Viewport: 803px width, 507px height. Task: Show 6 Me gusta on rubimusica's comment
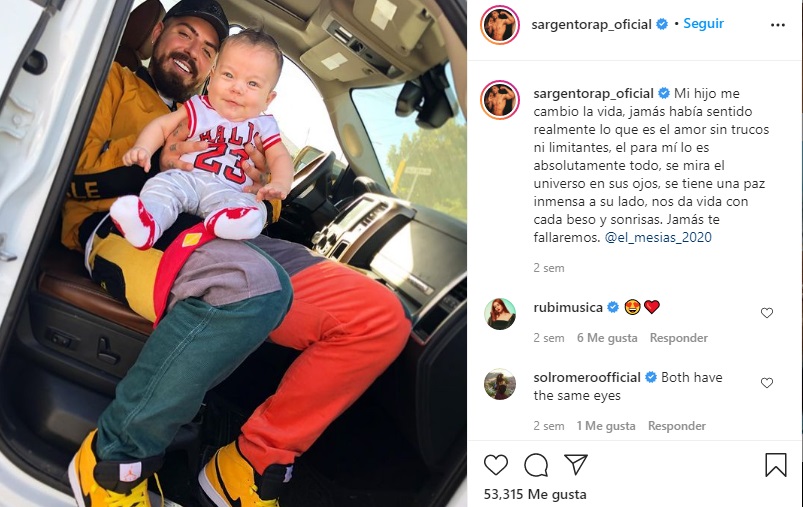(607, 338)
